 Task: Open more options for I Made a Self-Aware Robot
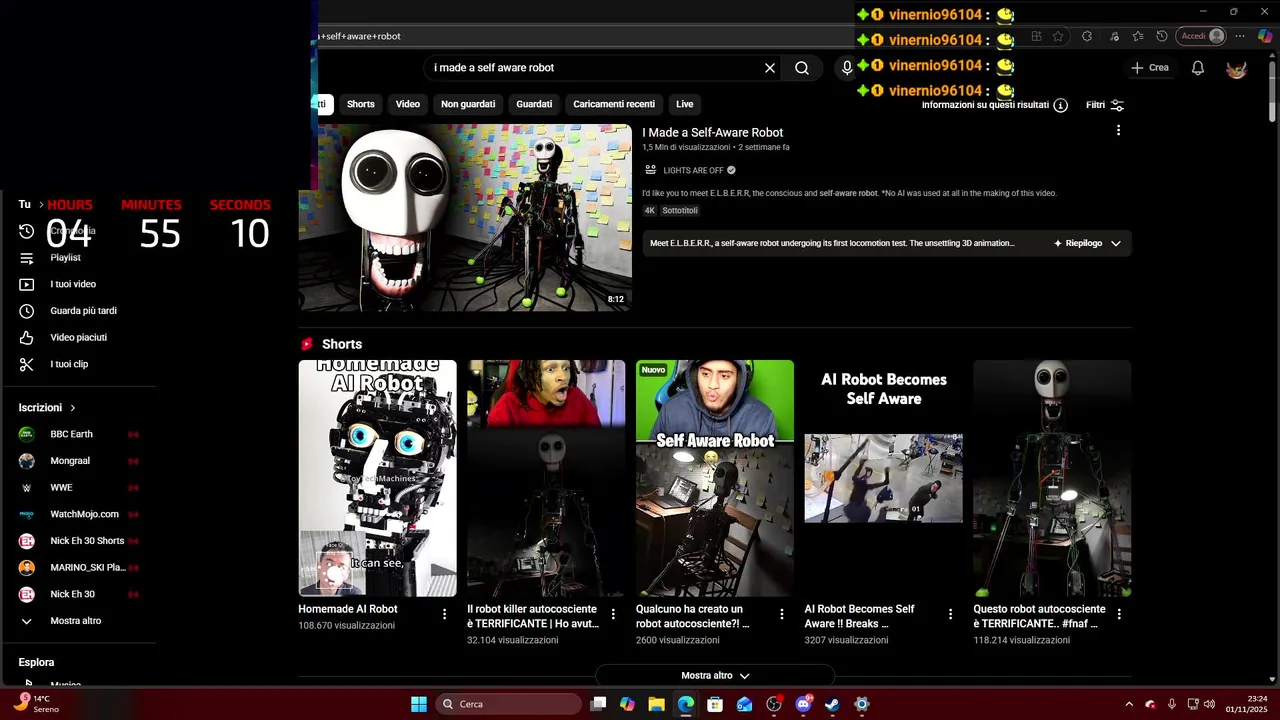click(x=1118, y=130)
